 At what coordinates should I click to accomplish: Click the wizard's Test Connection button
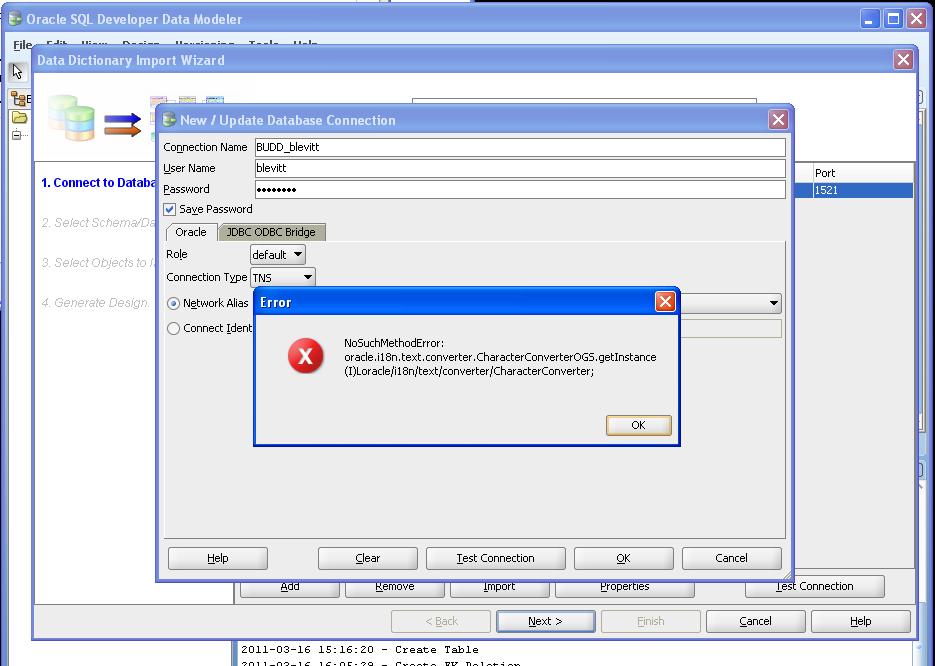815,587
